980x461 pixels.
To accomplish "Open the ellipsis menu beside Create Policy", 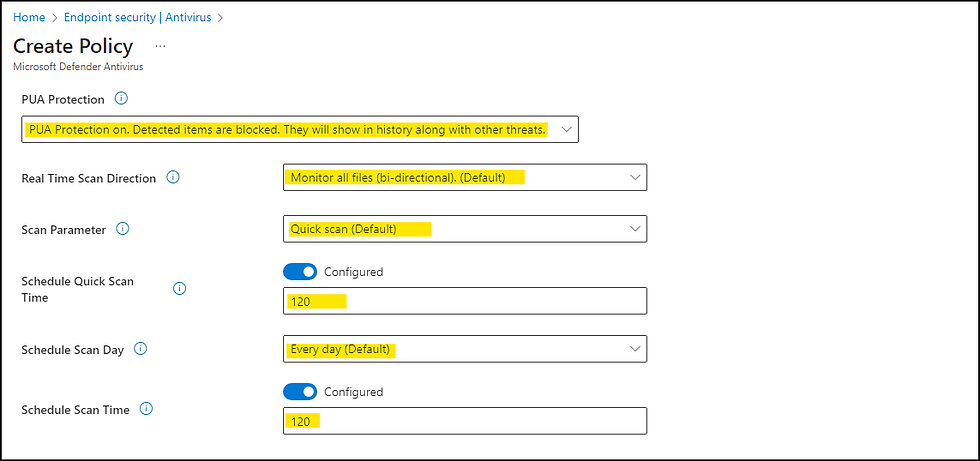I will coord(161,46).
